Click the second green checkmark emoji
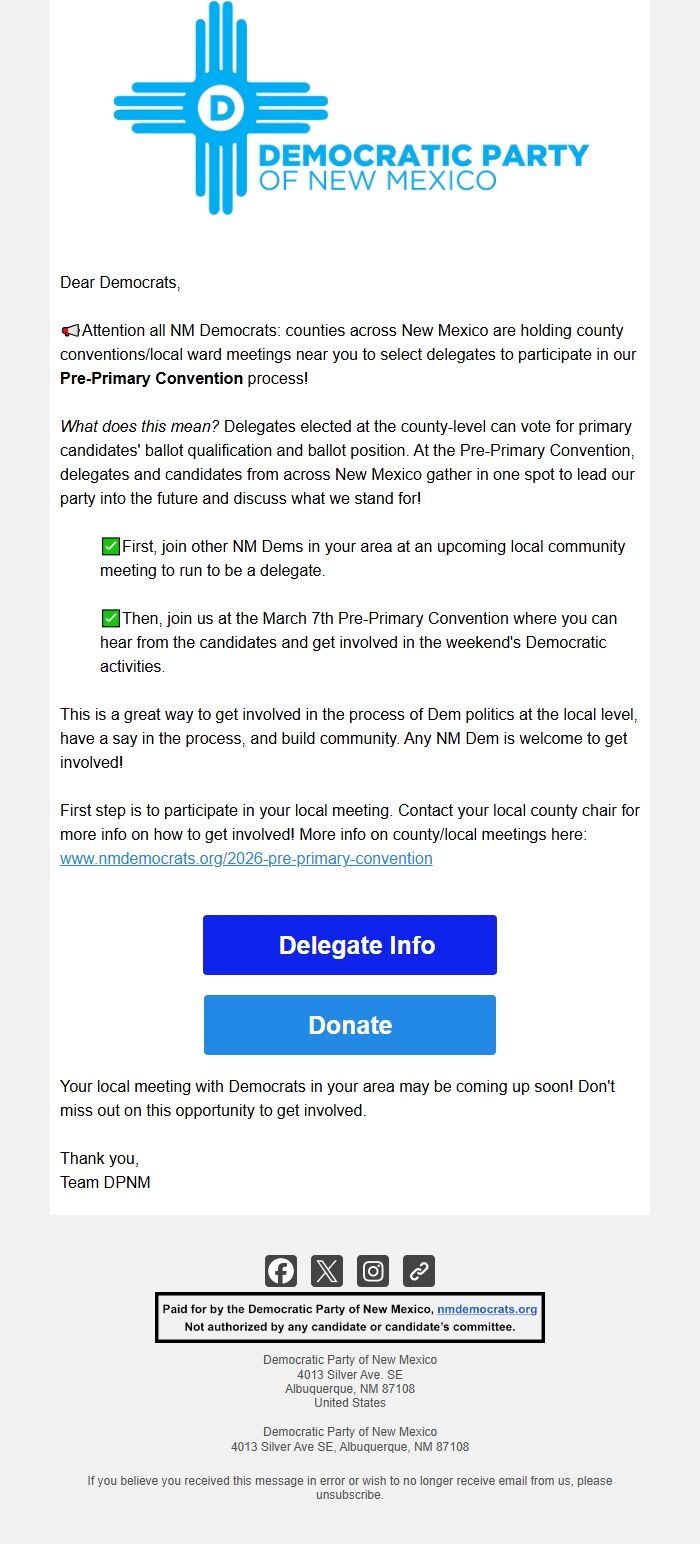Viewport: 700px width, 1544px height. point(109,618)
